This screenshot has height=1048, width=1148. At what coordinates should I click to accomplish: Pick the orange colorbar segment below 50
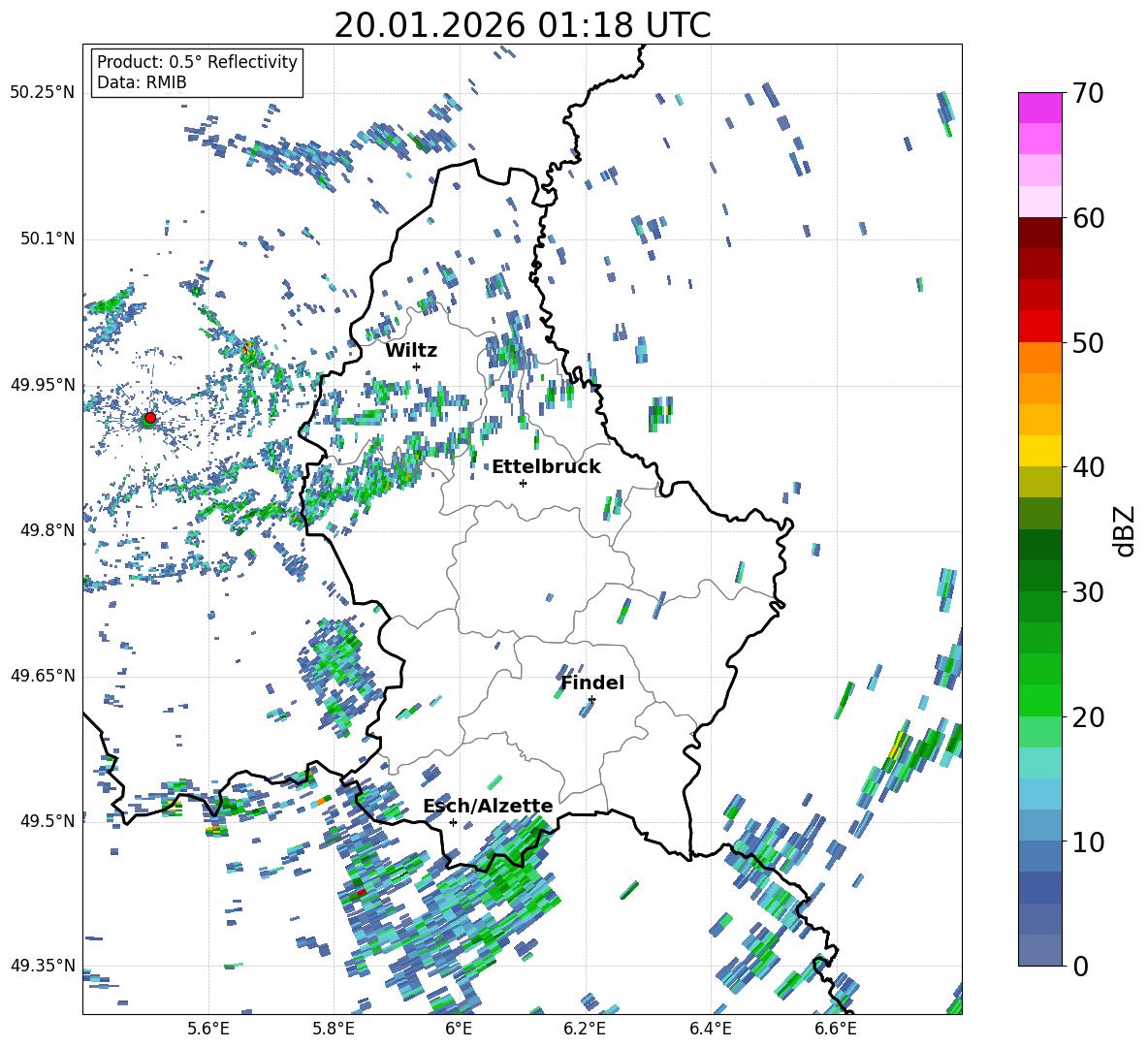coord(1039,357)
